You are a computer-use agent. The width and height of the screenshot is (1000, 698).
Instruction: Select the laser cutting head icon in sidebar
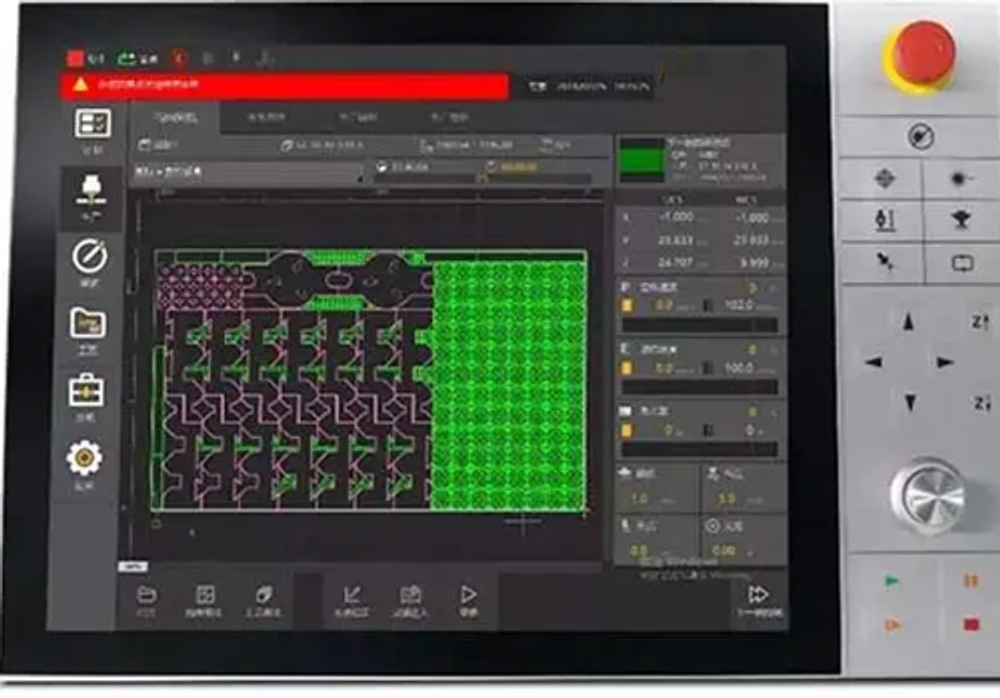tap(91, 190)
